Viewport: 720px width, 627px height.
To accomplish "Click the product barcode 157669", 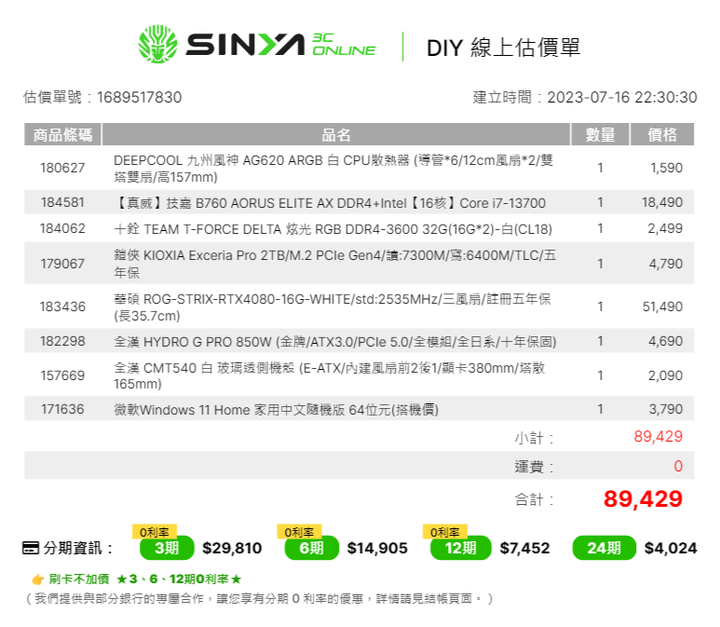I will click(x=62, y=376).
